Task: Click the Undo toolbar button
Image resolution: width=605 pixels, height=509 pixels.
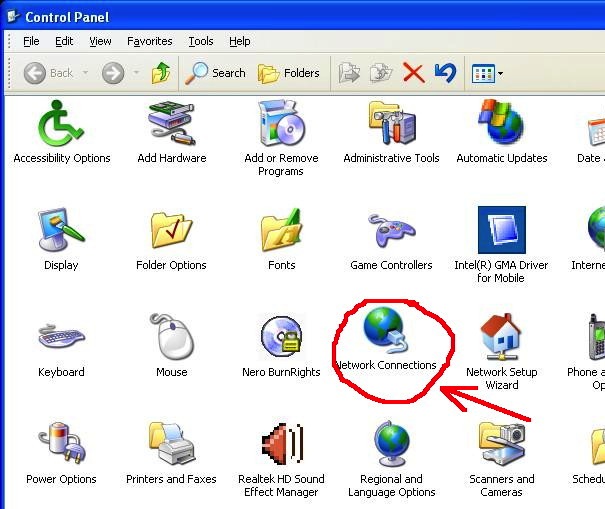Action: [x=445, y=73]
